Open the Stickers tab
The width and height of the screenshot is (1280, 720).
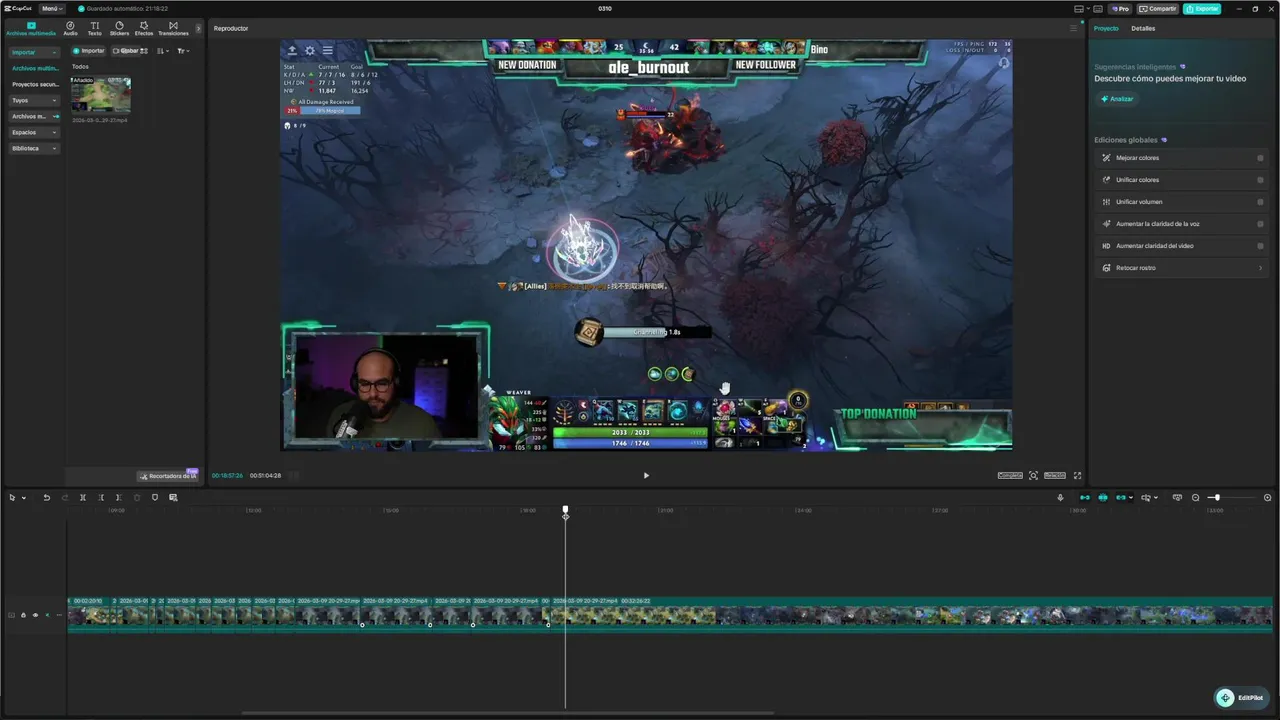[x=119, y=28]
